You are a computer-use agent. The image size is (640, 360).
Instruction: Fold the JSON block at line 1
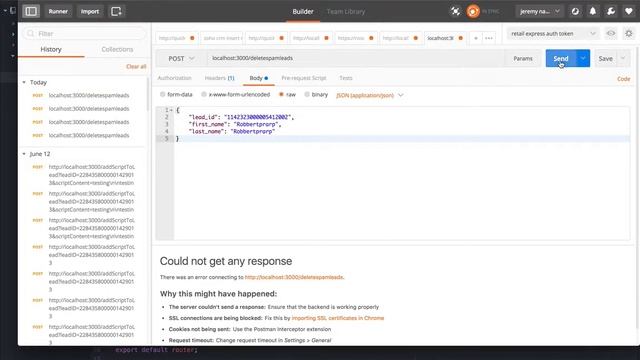(x=171, y=110)
